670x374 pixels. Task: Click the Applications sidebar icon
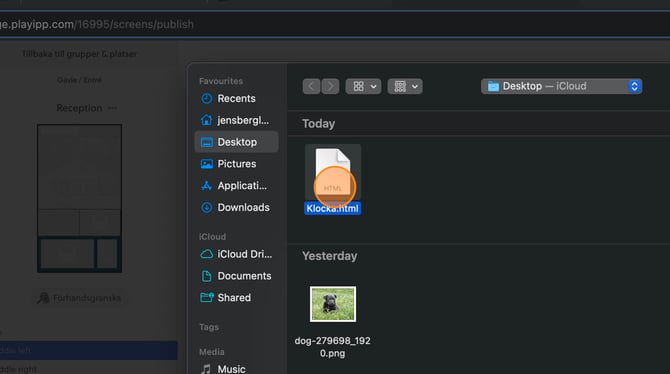(206, 186)
